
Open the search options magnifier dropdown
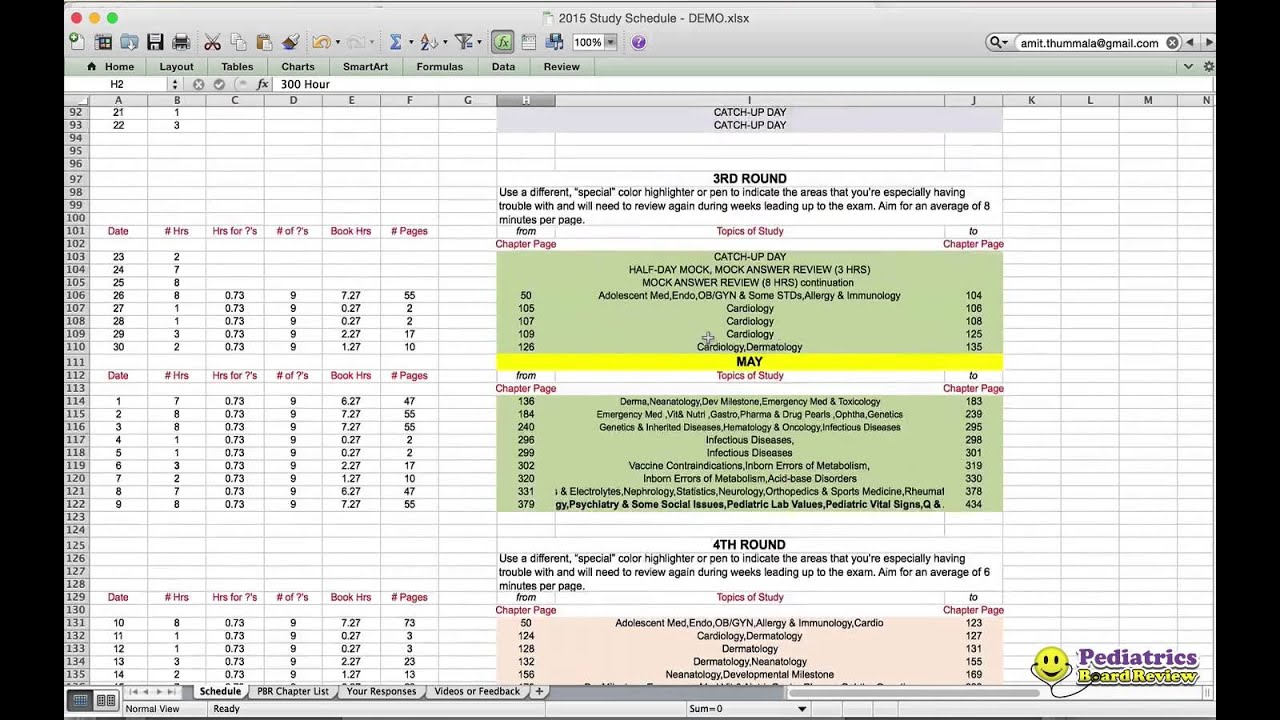coord(998,43)
